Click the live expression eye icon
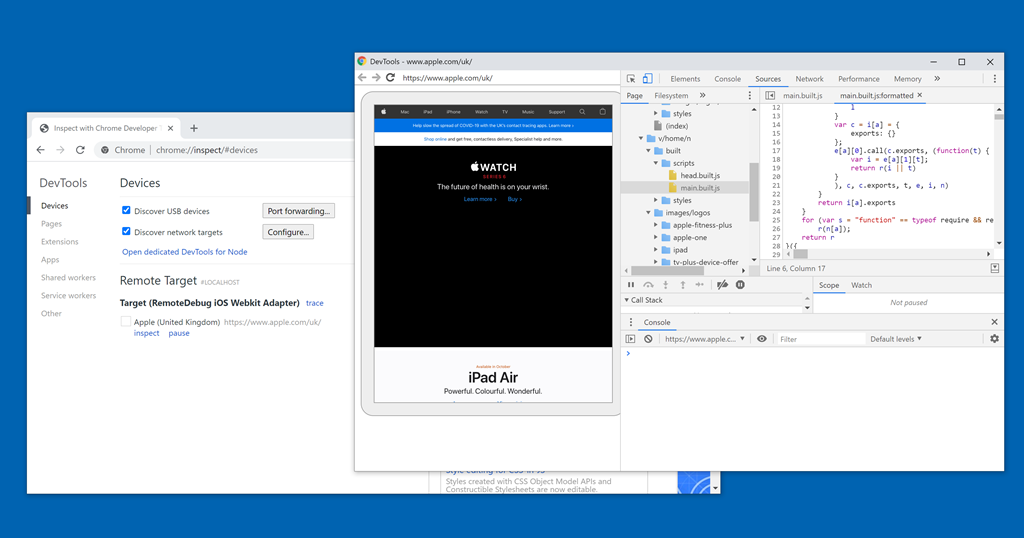The height and width of the screenshot is (538, 1024). pyautogui.click(x=762, y=339)
